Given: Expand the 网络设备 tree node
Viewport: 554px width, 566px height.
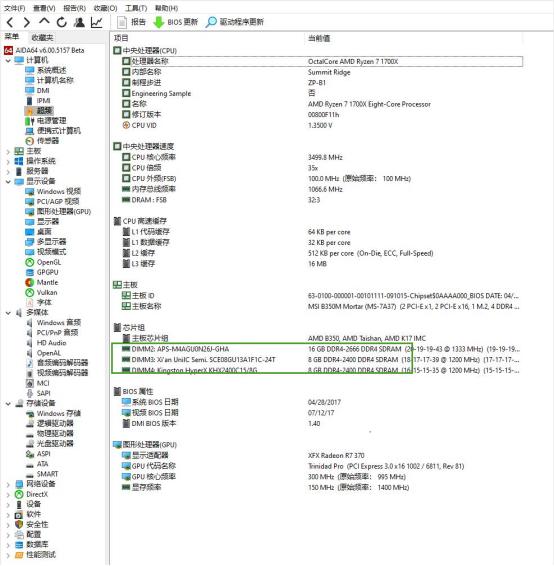Looking at the screenshot, I should pos(8,485).
